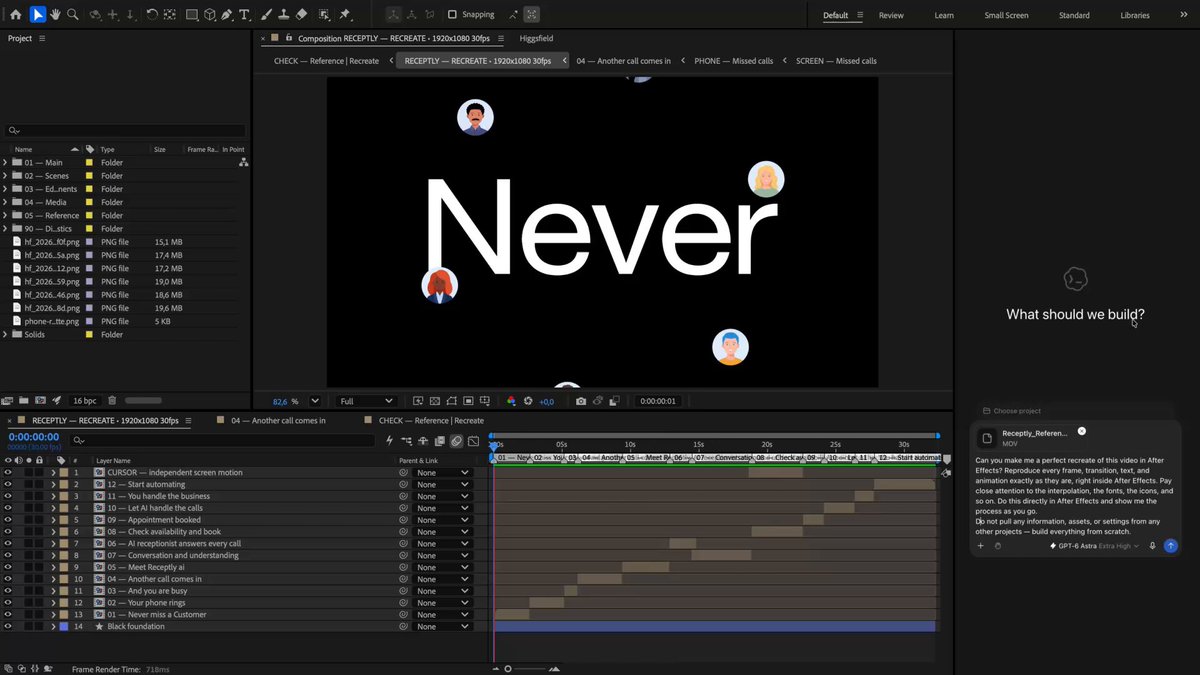
Task: Click the yellow label swatch of 02 — Scenes
Action: pos(89,176)
